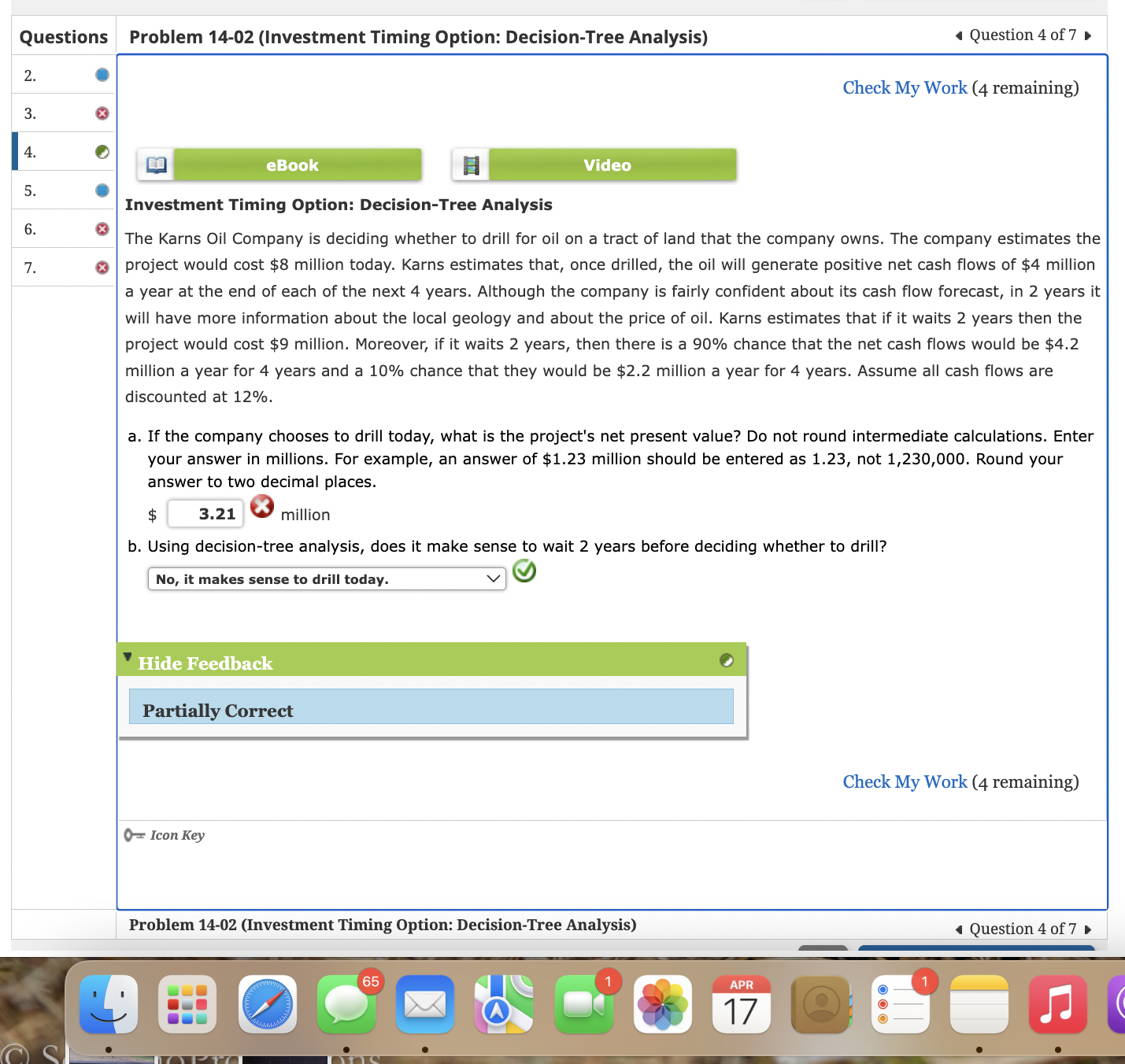The width and height of the screenshot is (1125, 1064).
Task: Open the drill decision dropdown
Action: point(326,578)
